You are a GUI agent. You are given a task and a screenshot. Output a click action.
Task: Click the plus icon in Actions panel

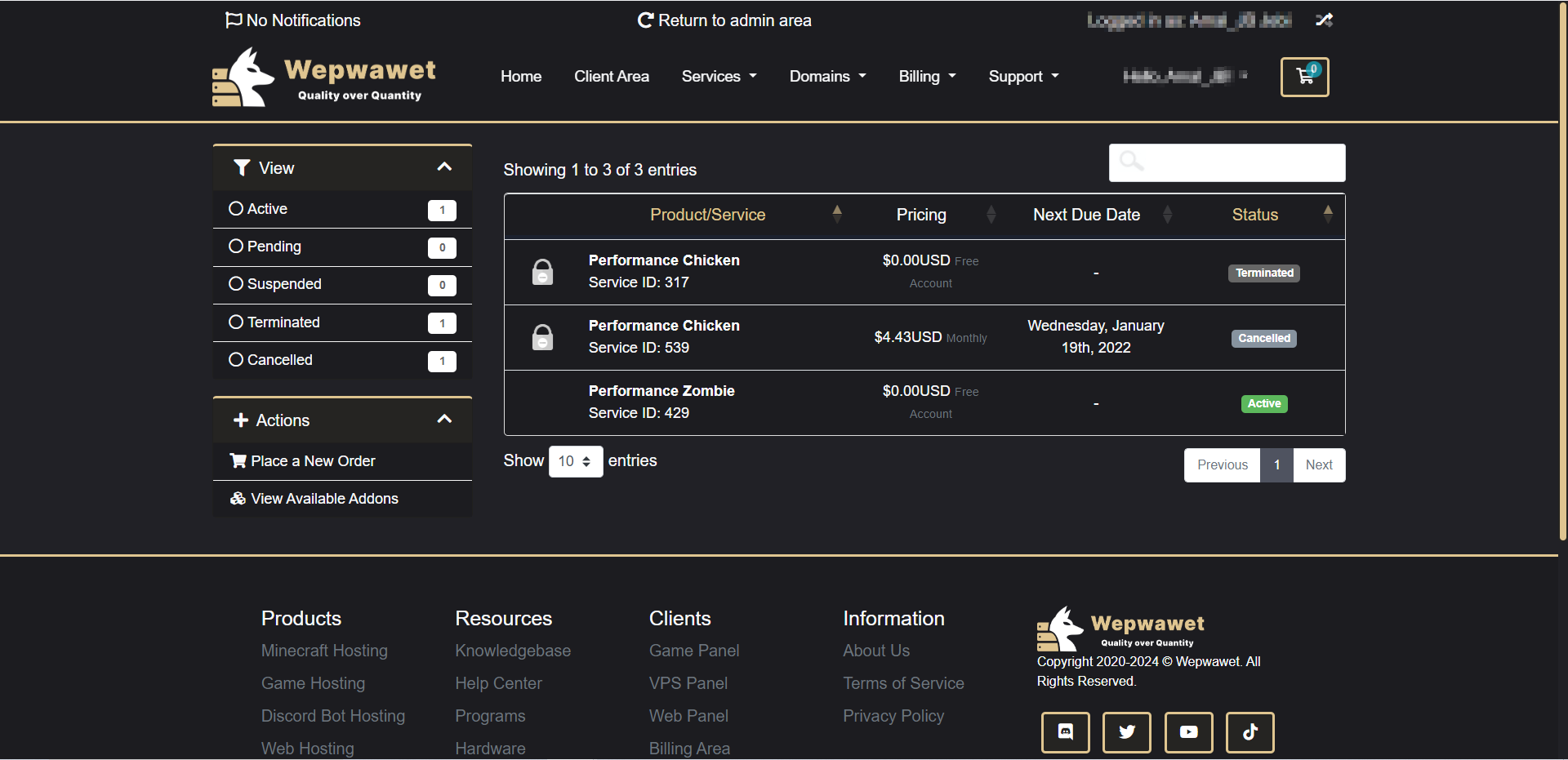(x=241, y=420)
